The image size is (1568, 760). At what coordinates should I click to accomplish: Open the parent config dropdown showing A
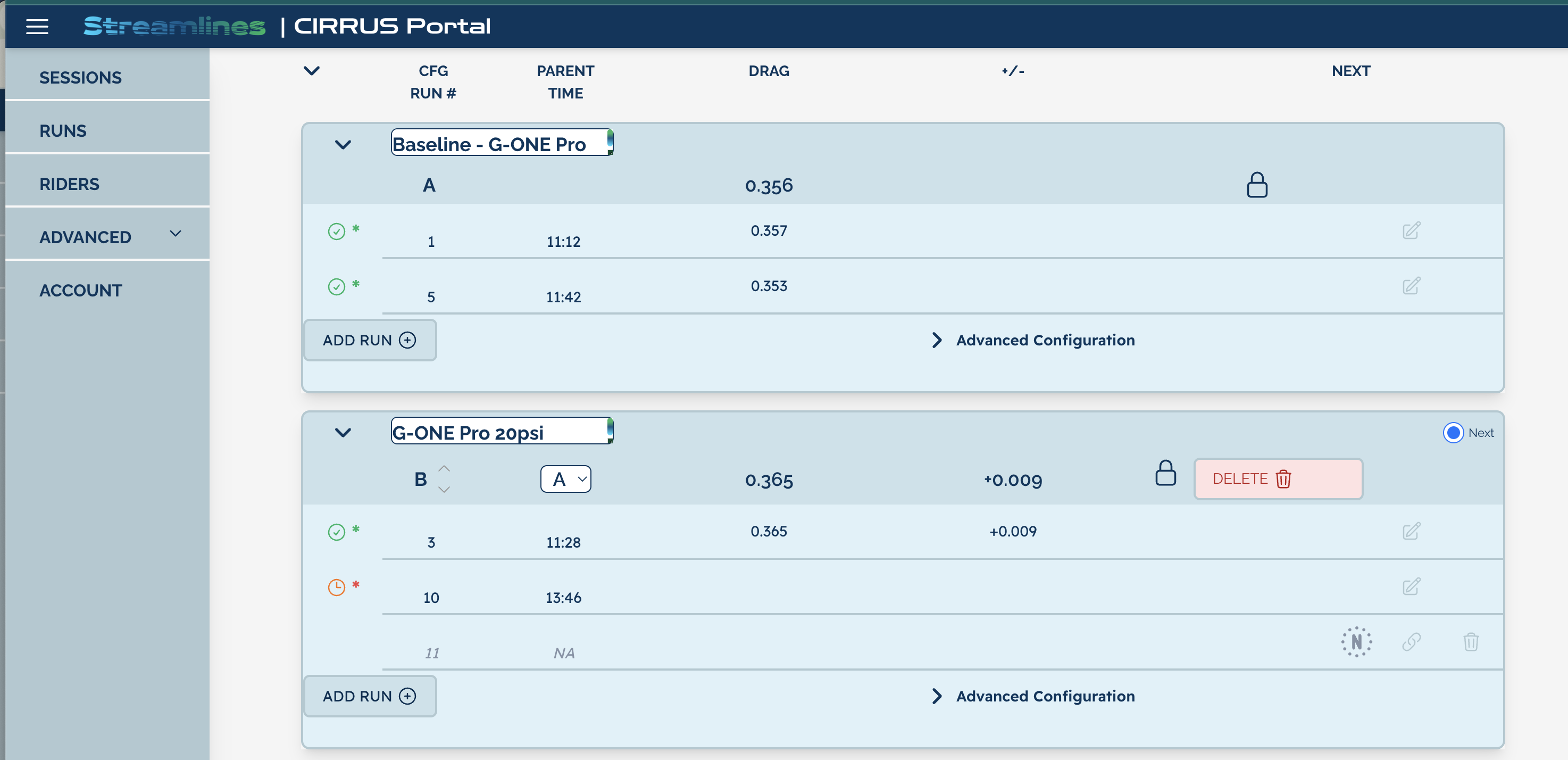click(x=565, y=478)
